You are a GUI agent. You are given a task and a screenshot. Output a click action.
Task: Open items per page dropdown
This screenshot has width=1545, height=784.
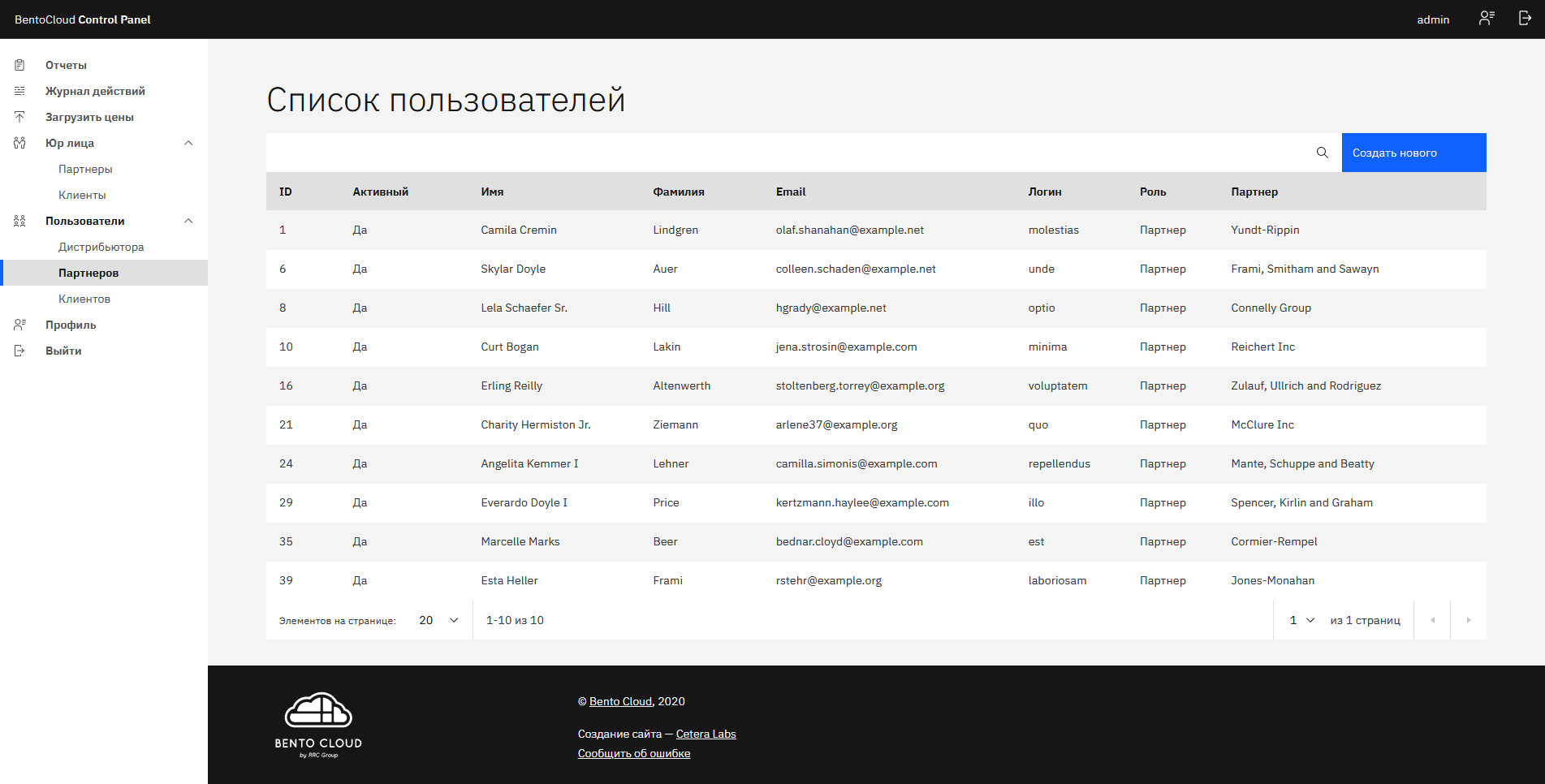point(438,620)
